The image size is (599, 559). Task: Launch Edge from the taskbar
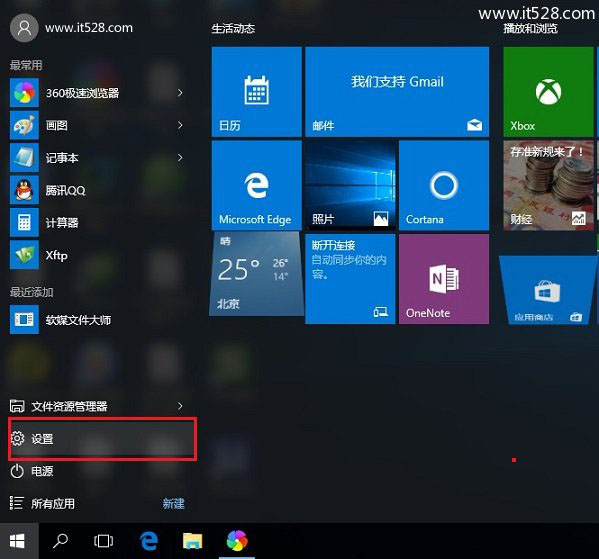click(149, 541)
